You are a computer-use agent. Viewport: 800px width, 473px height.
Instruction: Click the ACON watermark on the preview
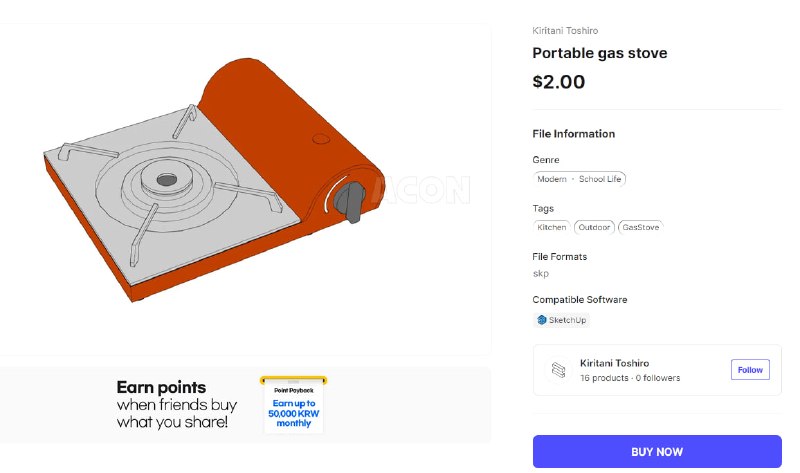[x=420, y=190]
